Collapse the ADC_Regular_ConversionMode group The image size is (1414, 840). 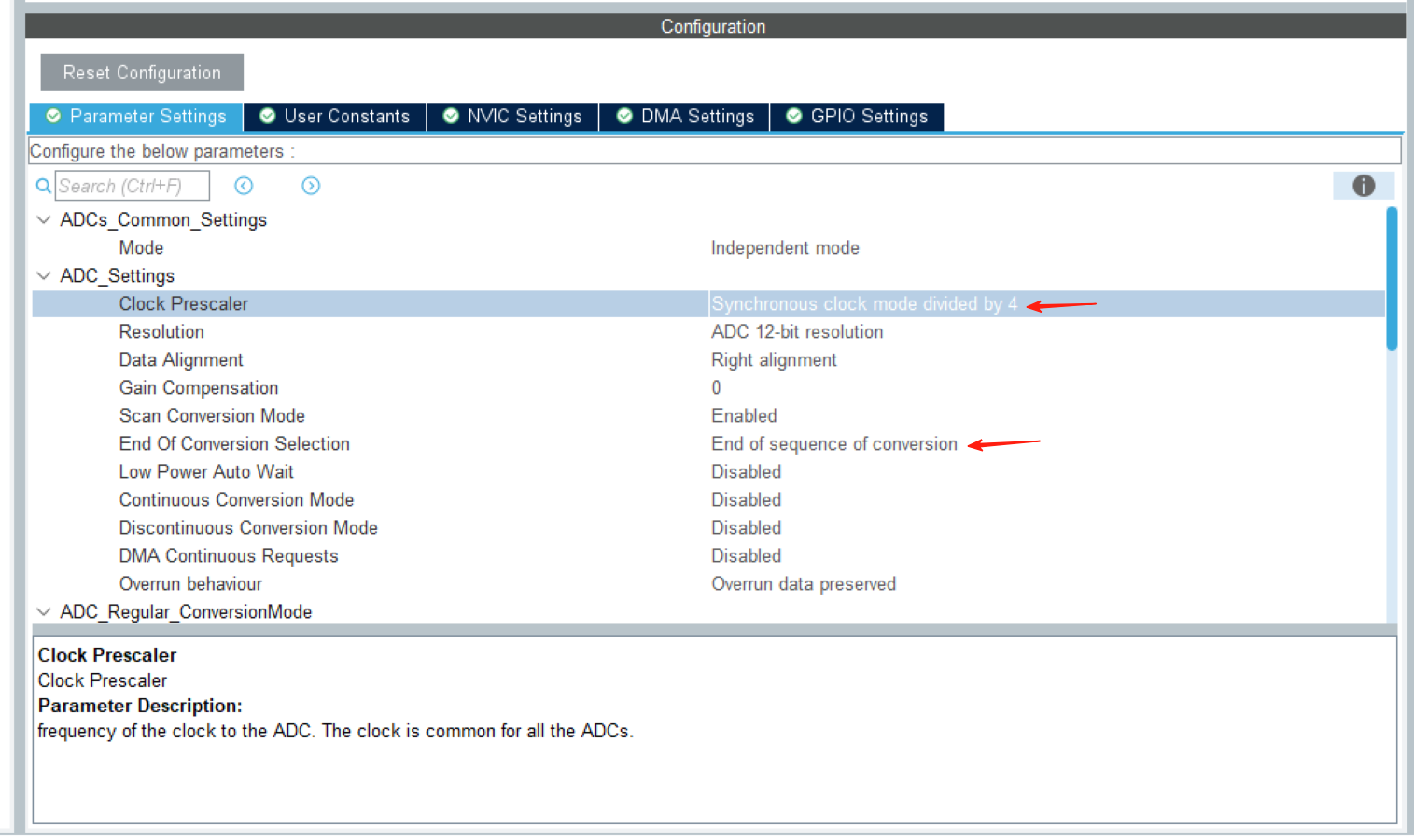(43, 612)
